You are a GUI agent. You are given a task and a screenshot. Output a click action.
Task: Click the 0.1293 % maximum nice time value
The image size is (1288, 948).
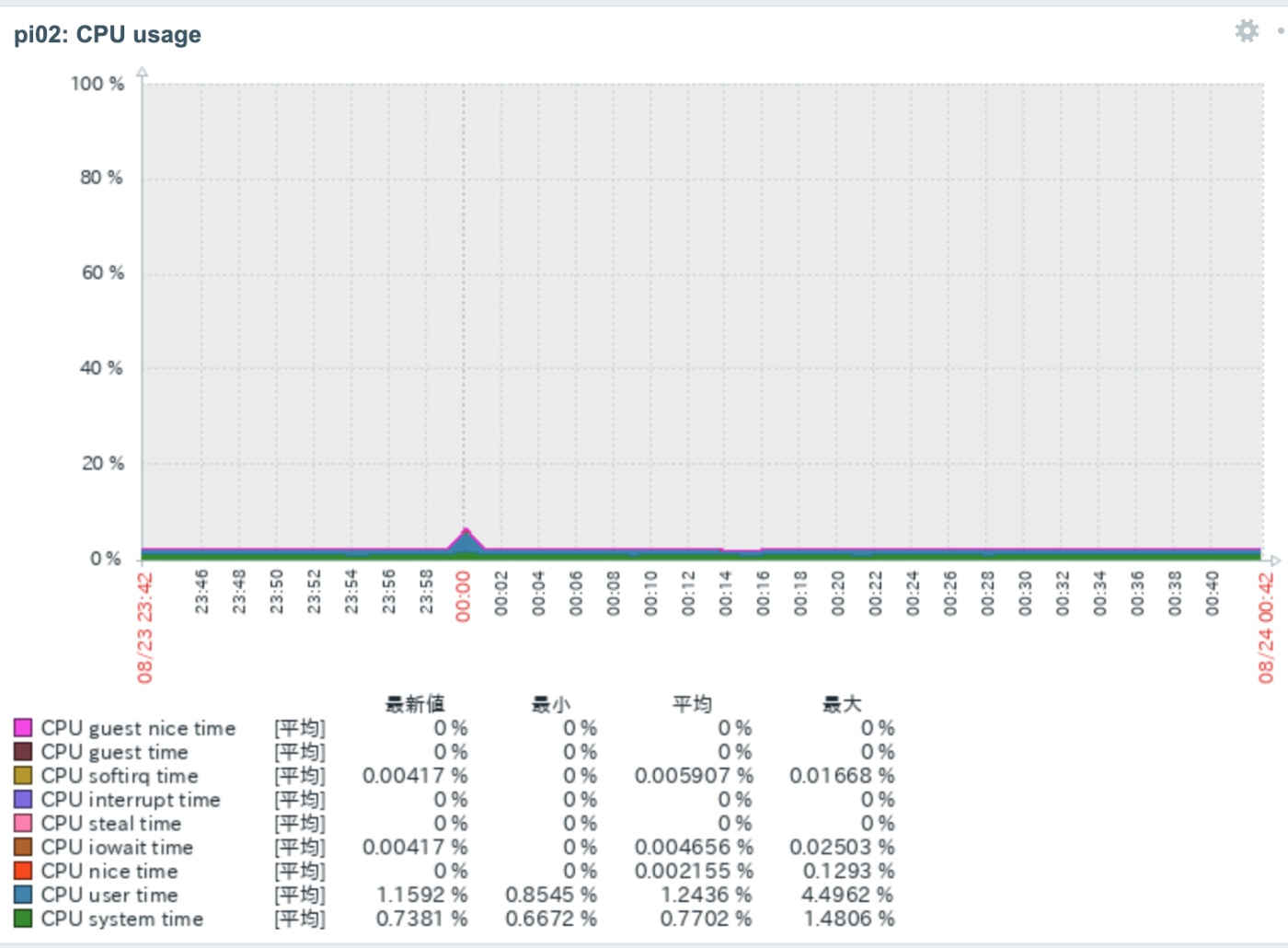coord(849,871)
